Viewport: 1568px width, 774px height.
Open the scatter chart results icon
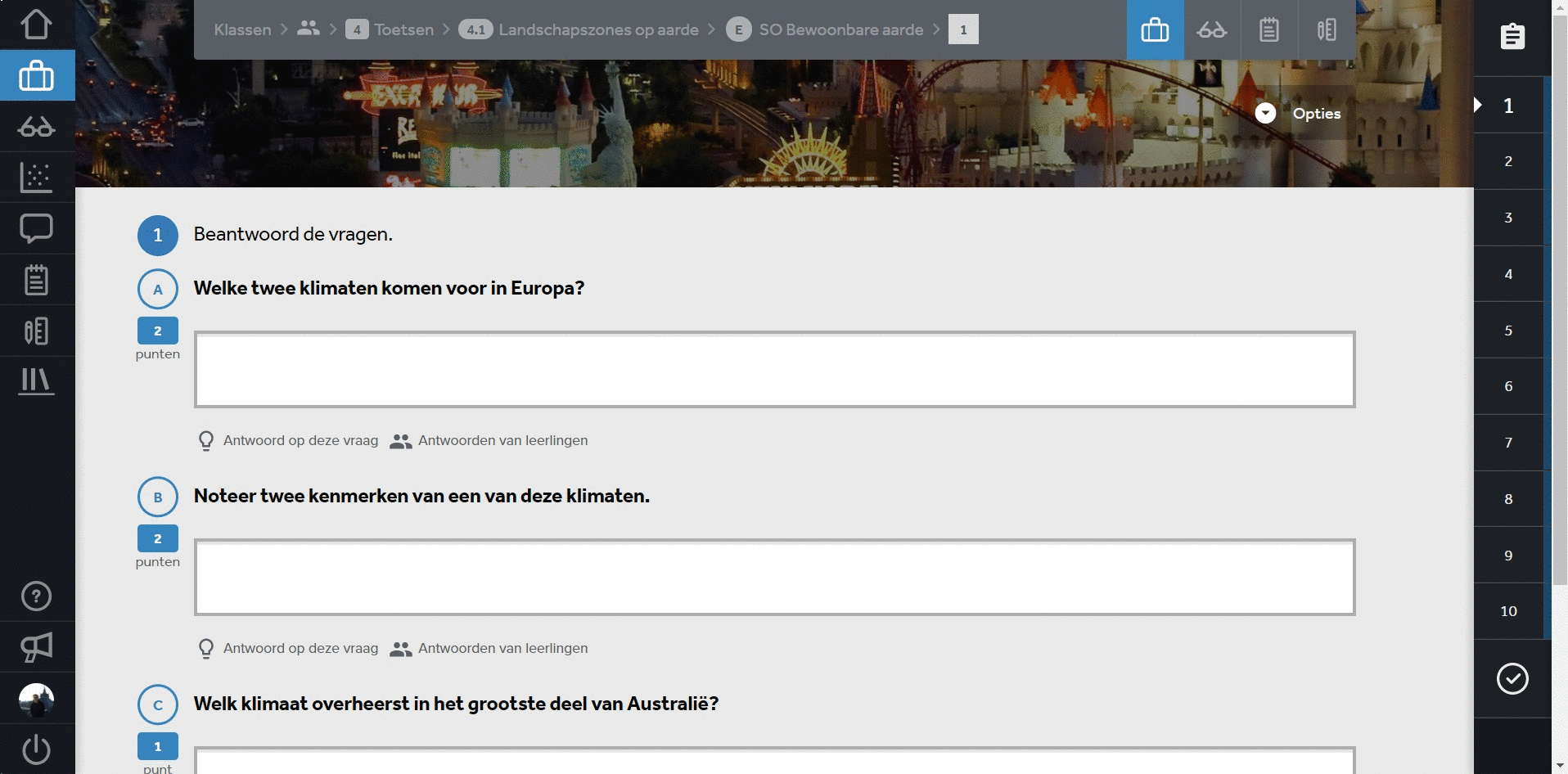[x=37, y=177]
